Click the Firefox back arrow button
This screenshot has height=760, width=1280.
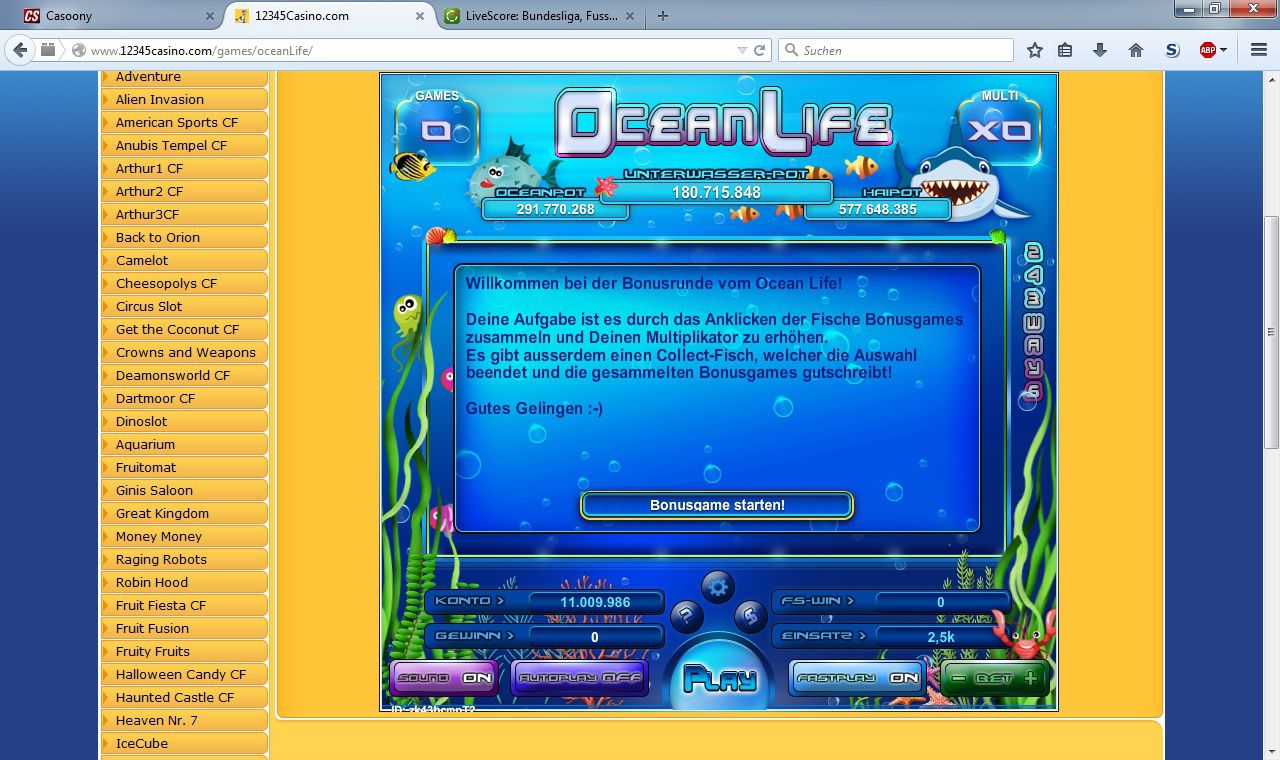tap(20, 50)
